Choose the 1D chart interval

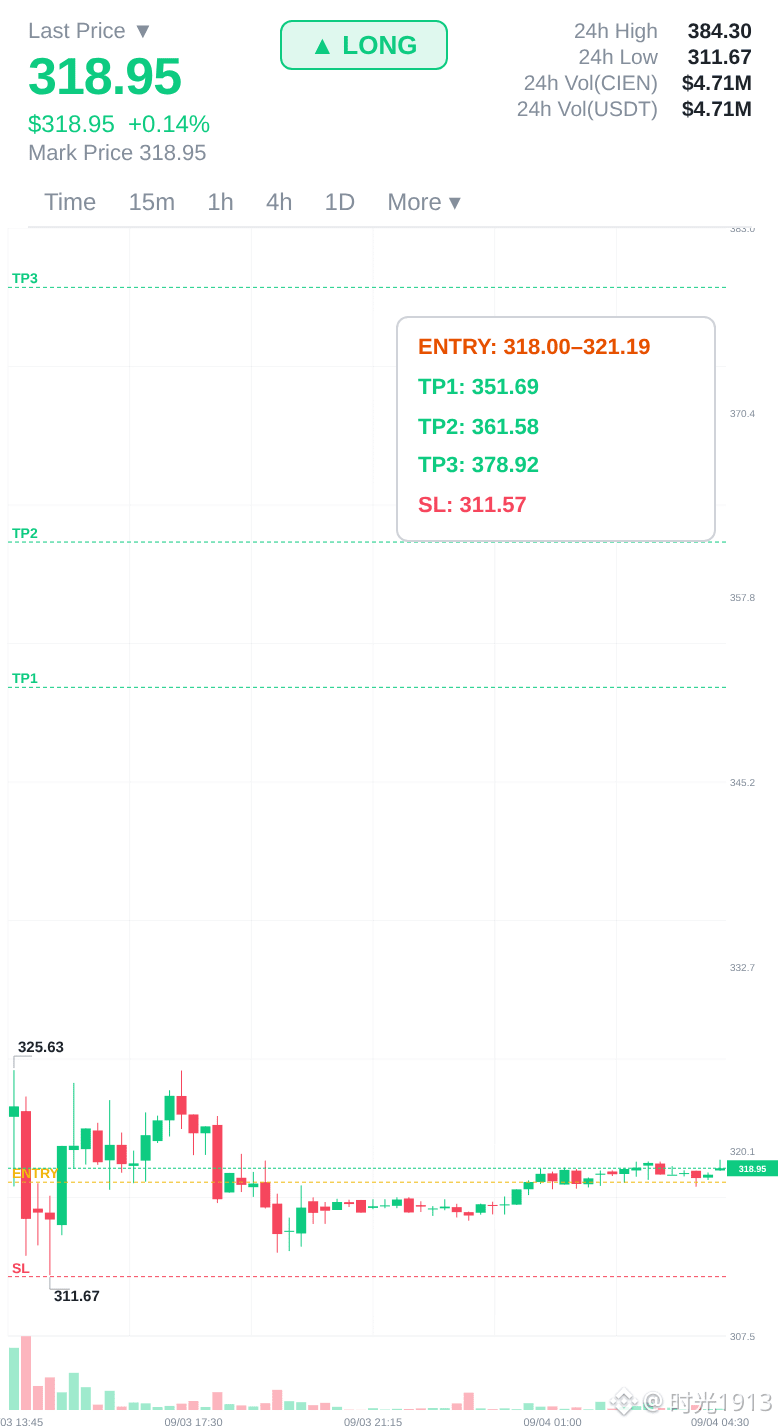point(340,202)
